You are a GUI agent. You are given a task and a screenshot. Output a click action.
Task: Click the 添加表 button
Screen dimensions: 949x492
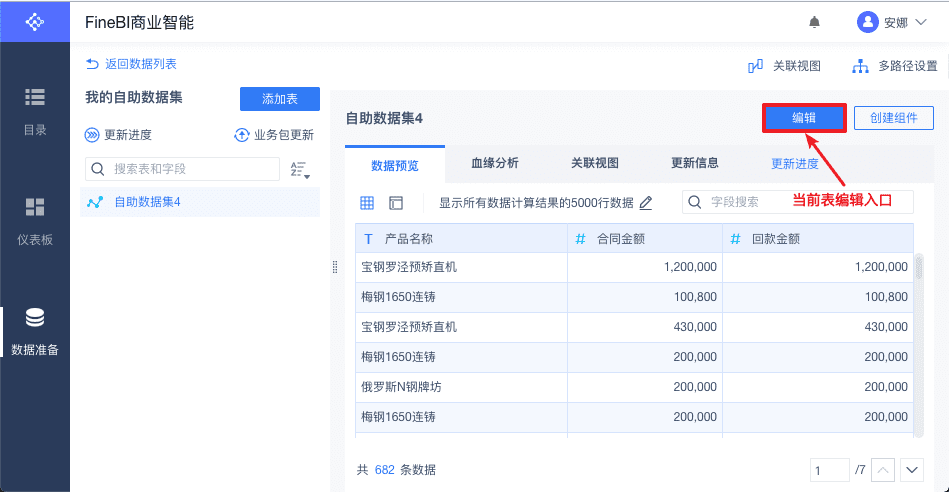pyautogui.click(x=280, y=99)
